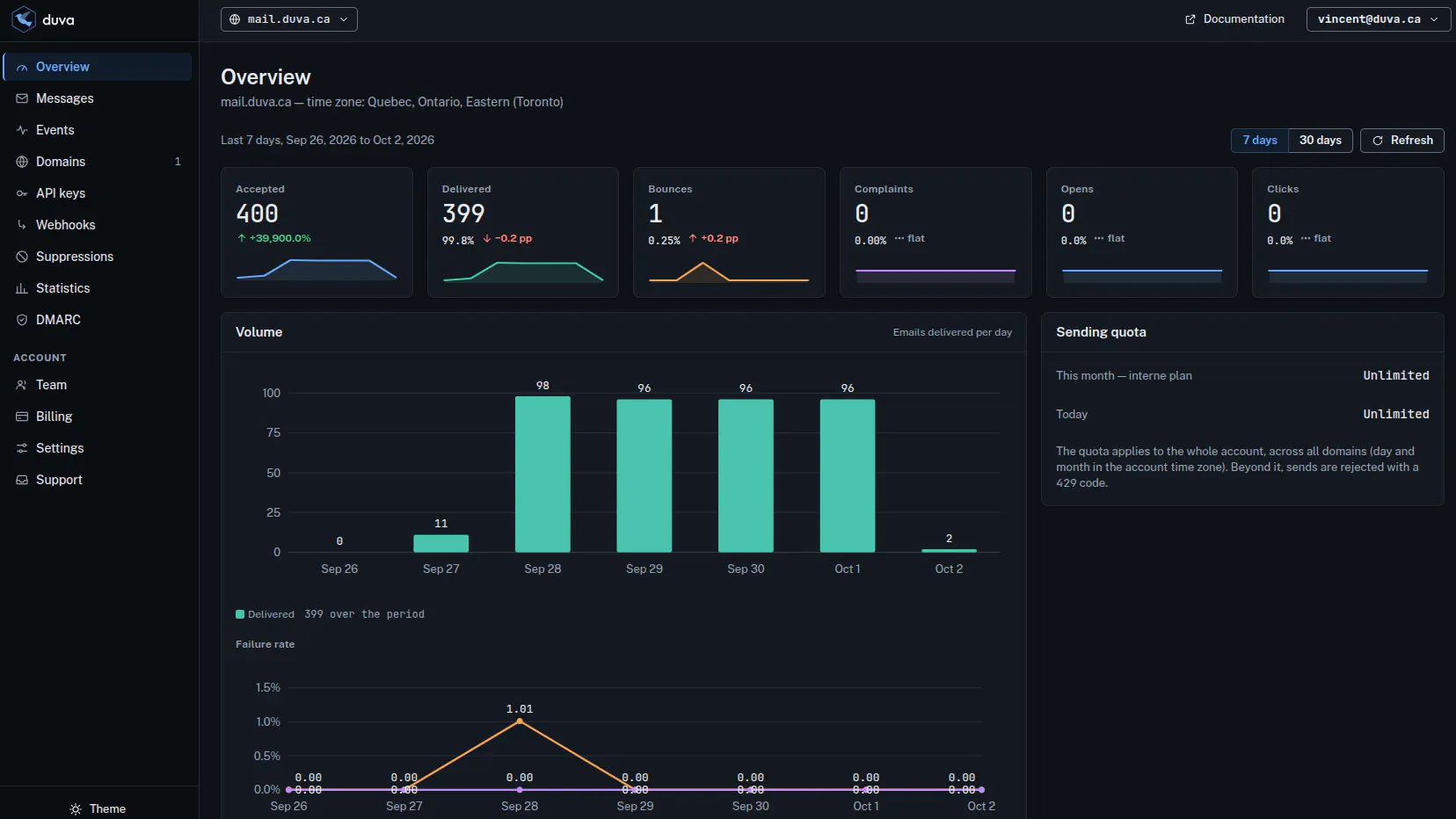Click the Refresh button
1456x819 pixels.
coord(1402,141)
